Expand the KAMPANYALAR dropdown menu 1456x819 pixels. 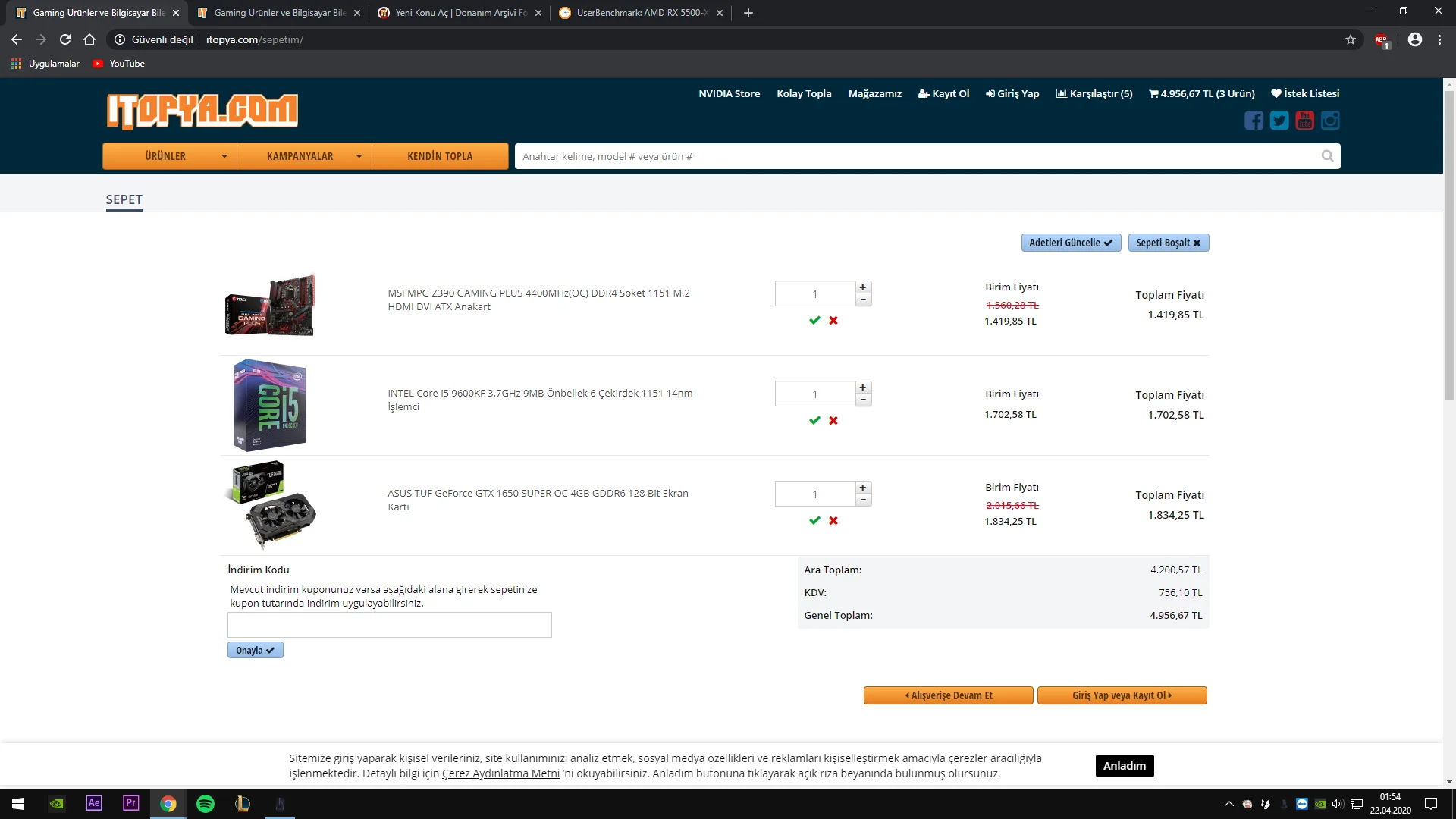(304, 156)
